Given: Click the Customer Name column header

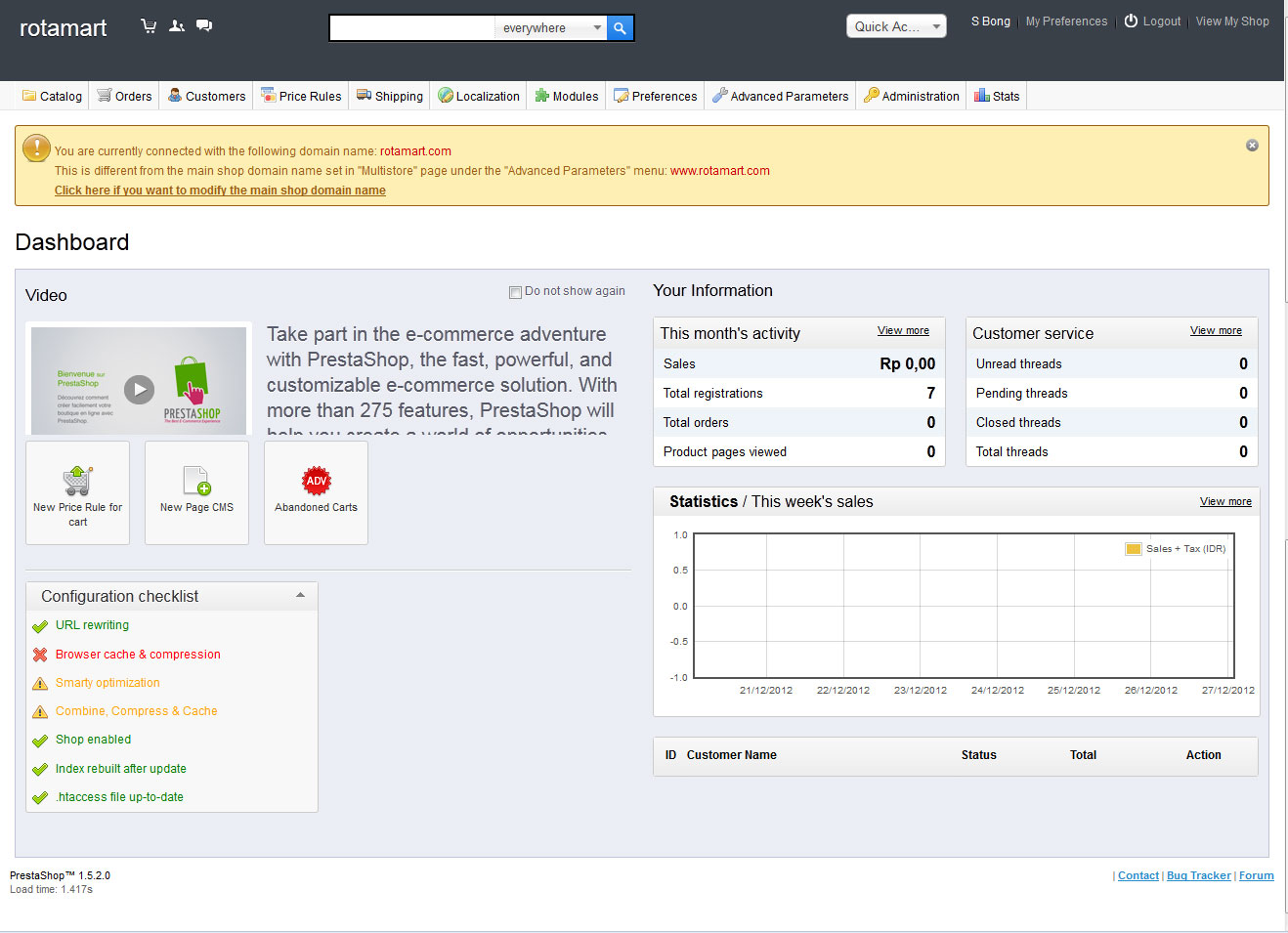Looking at the screenshot, I should [732, 755].
